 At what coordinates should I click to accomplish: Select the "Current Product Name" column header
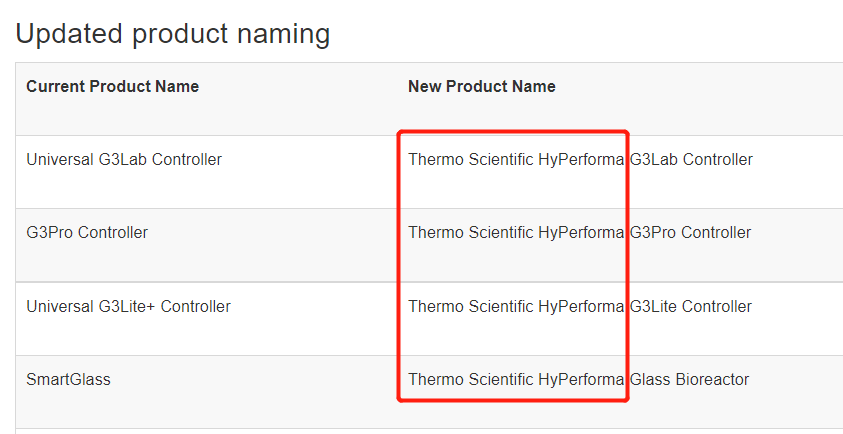(x=112, y=87)
